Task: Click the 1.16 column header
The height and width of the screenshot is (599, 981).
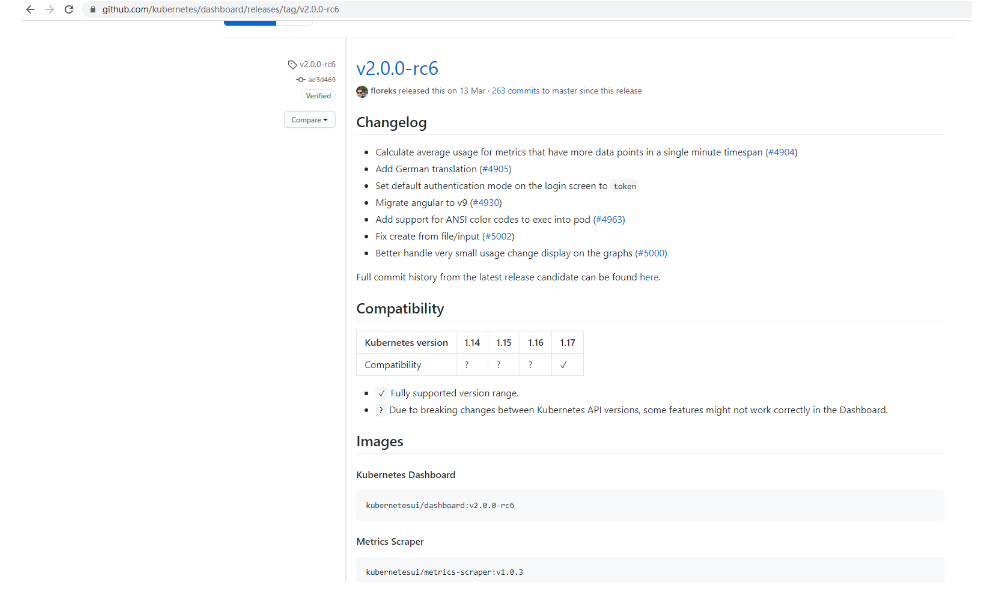Action: 536,343
